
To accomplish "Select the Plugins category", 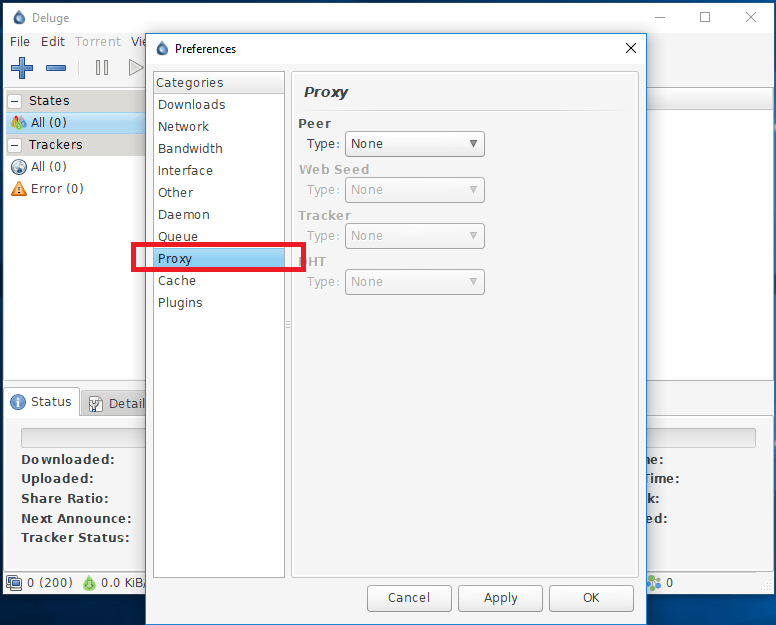I will [219, 303].
